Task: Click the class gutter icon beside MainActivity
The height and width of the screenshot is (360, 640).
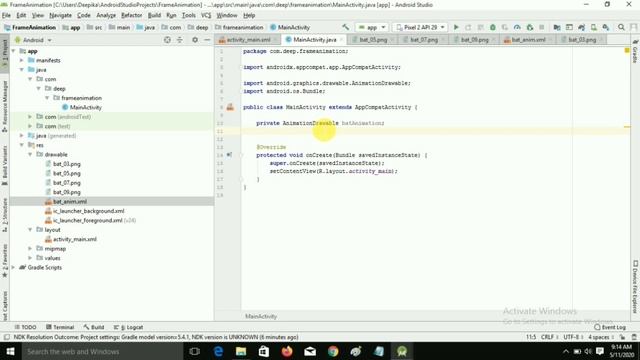Action: point(230,107)
